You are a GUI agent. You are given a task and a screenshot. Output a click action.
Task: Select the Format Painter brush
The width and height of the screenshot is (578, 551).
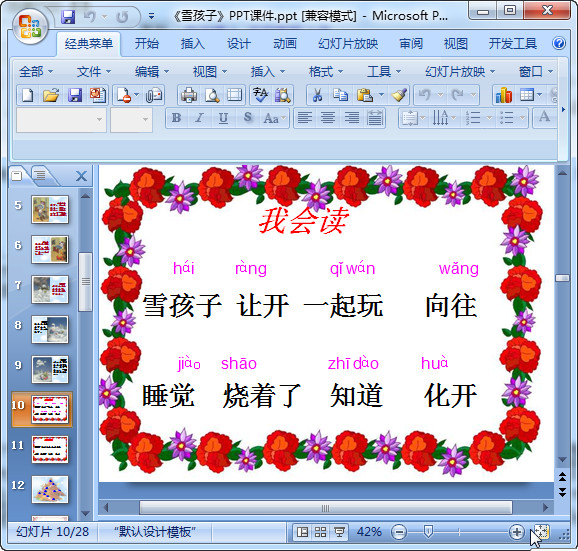[400, 95]
